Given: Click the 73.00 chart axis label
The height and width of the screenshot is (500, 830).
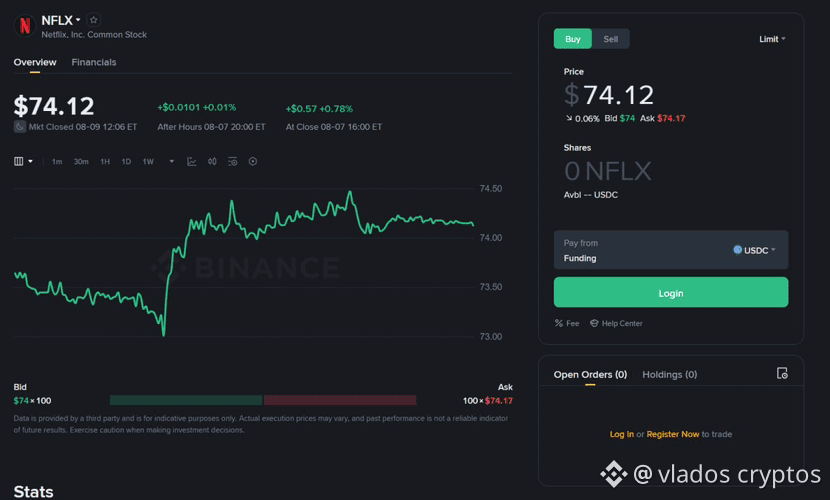Looking at the screenshot, I should (x=491, y=337).
